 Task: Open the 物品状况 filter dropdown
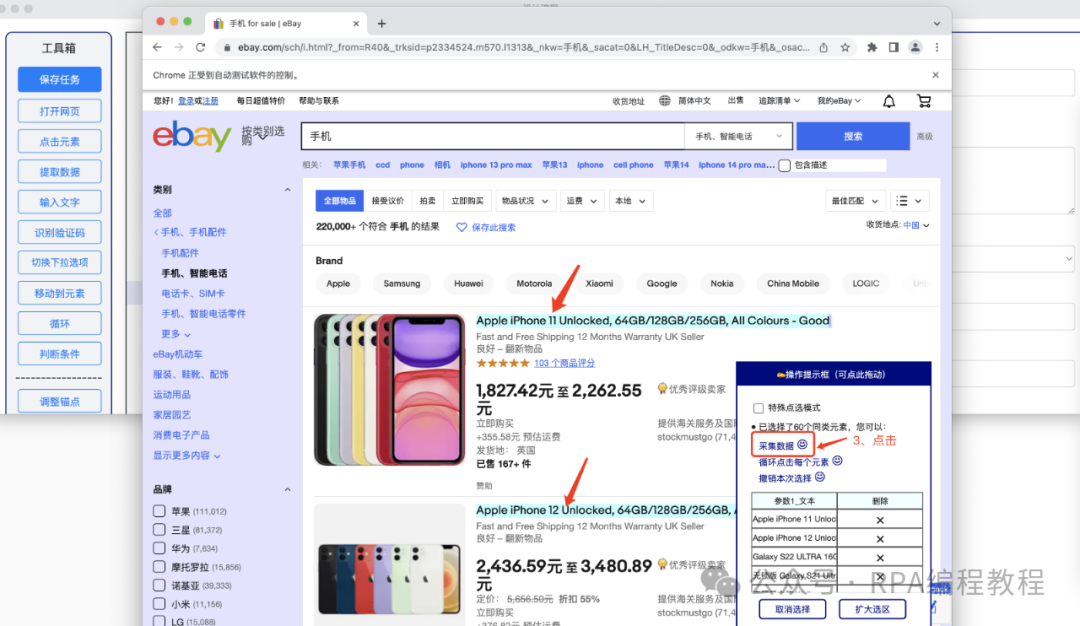(525, 201)
